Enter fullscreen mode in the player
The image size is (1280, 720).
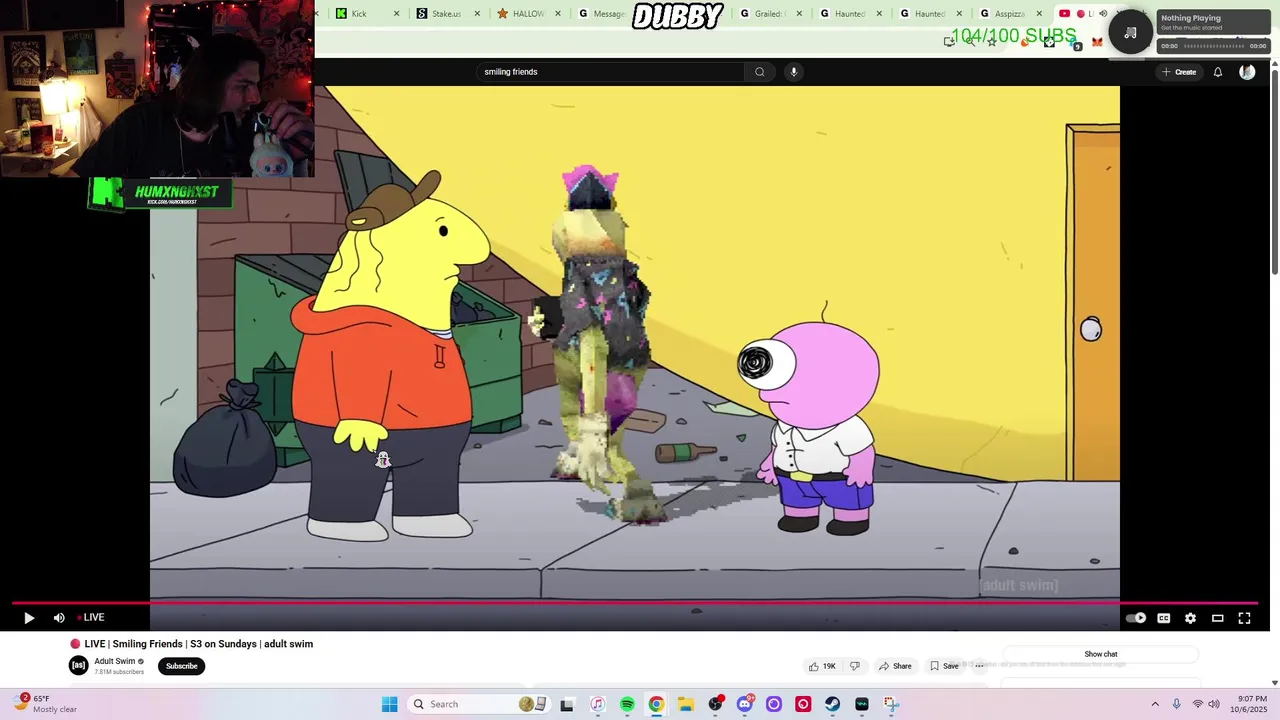coord(1245,618)
